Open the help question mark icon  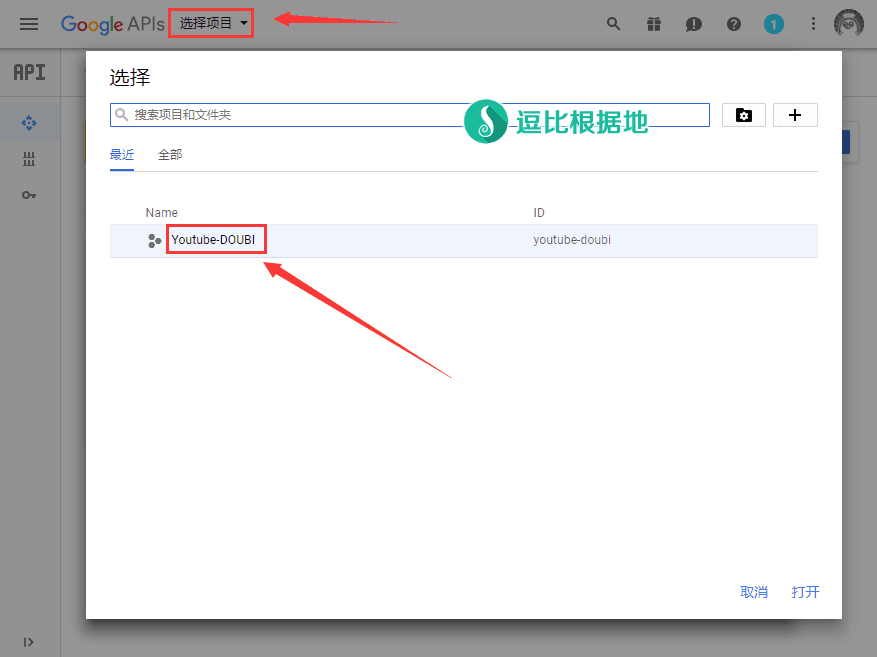tap(734, 24)
